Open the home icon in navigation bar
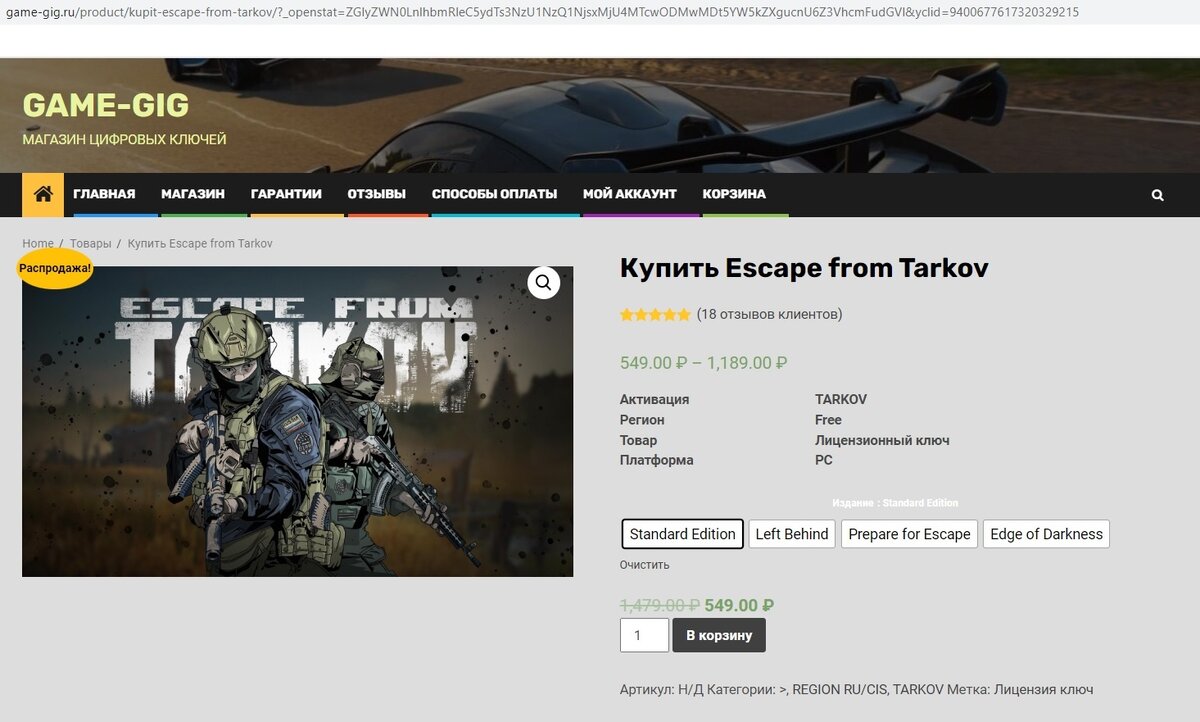1200x722 pixels. (42, 195)
